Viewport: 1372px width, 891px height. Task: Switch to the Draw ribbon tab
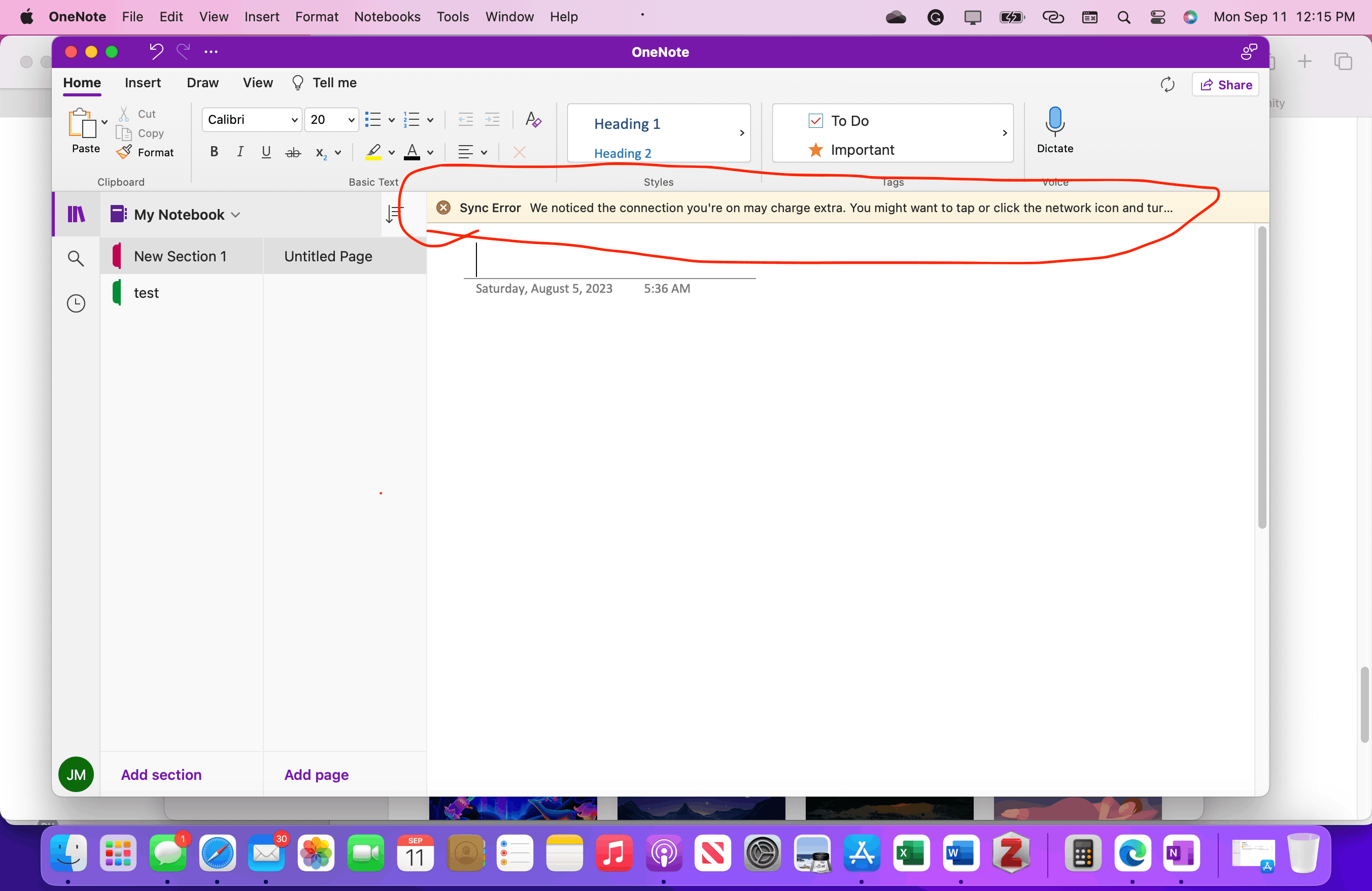tap(202, 83)
